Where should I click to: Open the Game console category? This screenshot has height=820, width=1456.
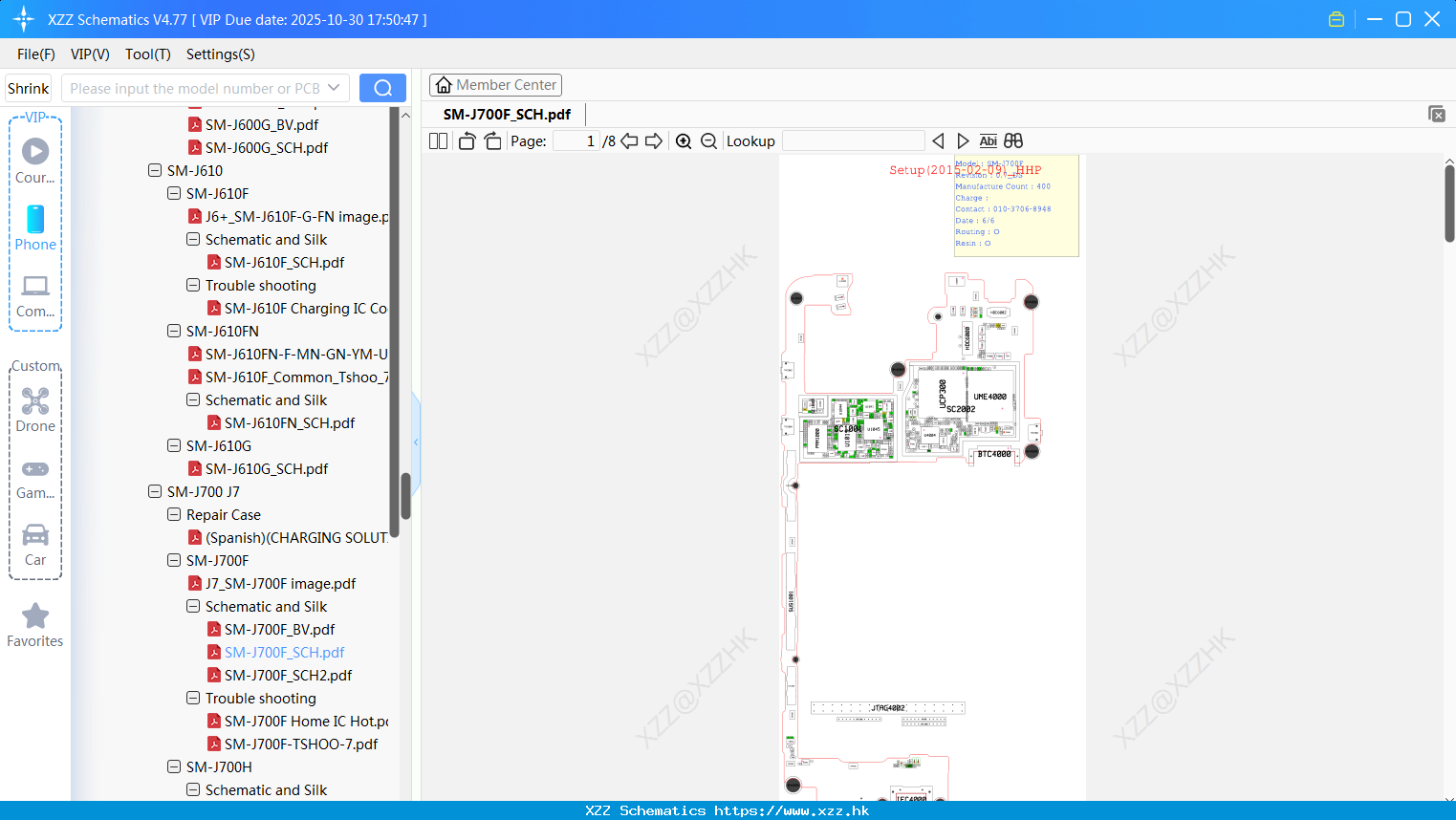click(x=35, y=478)
